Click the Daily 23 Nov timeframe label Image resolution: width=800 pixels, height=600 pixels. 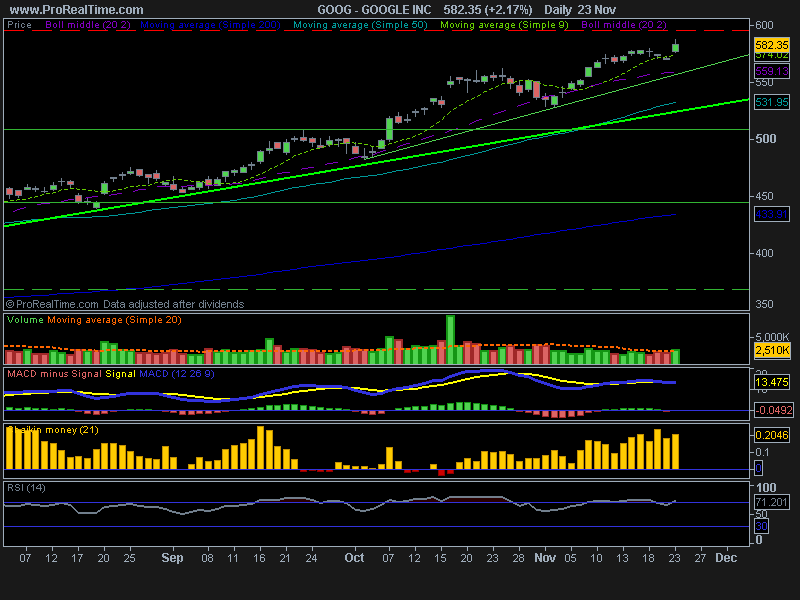(580, 10)
